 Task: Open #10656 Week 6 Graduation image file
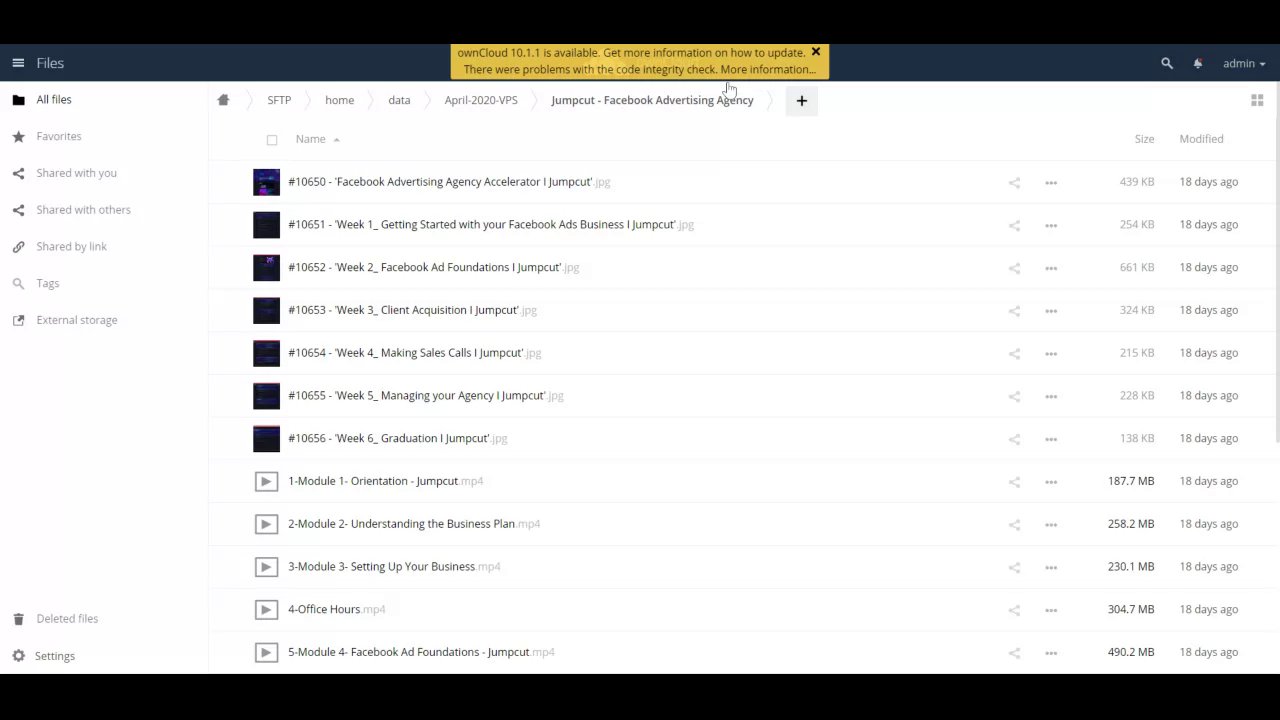(x=397, y=438)
